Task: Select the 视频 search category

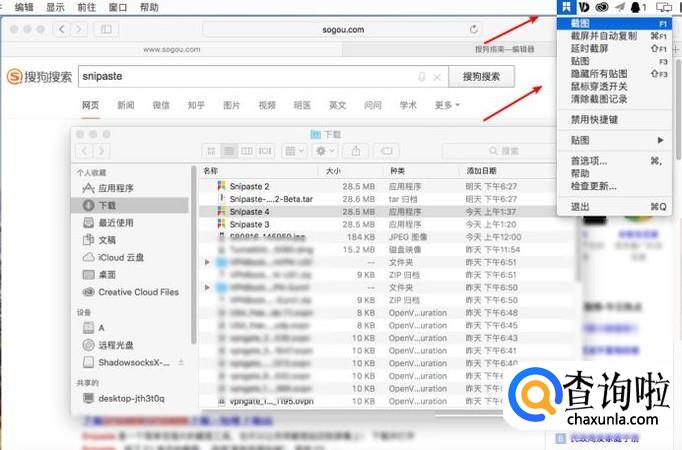Action: [x=267, y=105]
